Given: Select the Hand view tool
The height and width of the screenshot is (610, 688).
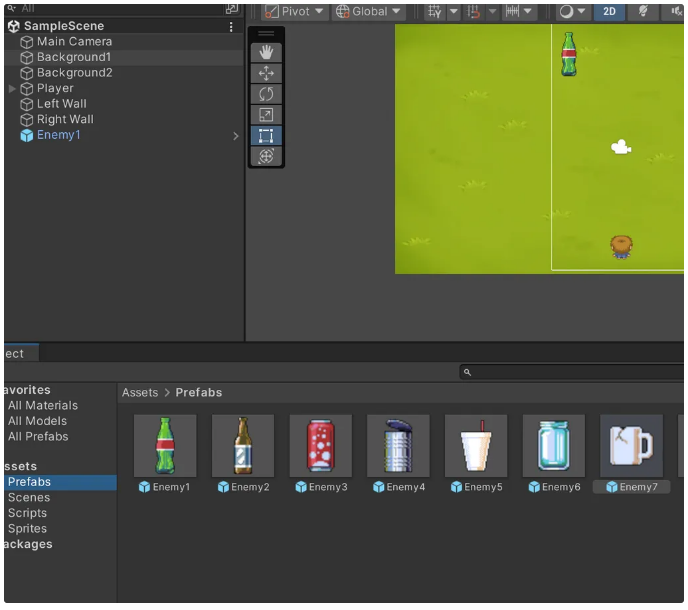Looking at the screenshot, I should pos(266,52).
